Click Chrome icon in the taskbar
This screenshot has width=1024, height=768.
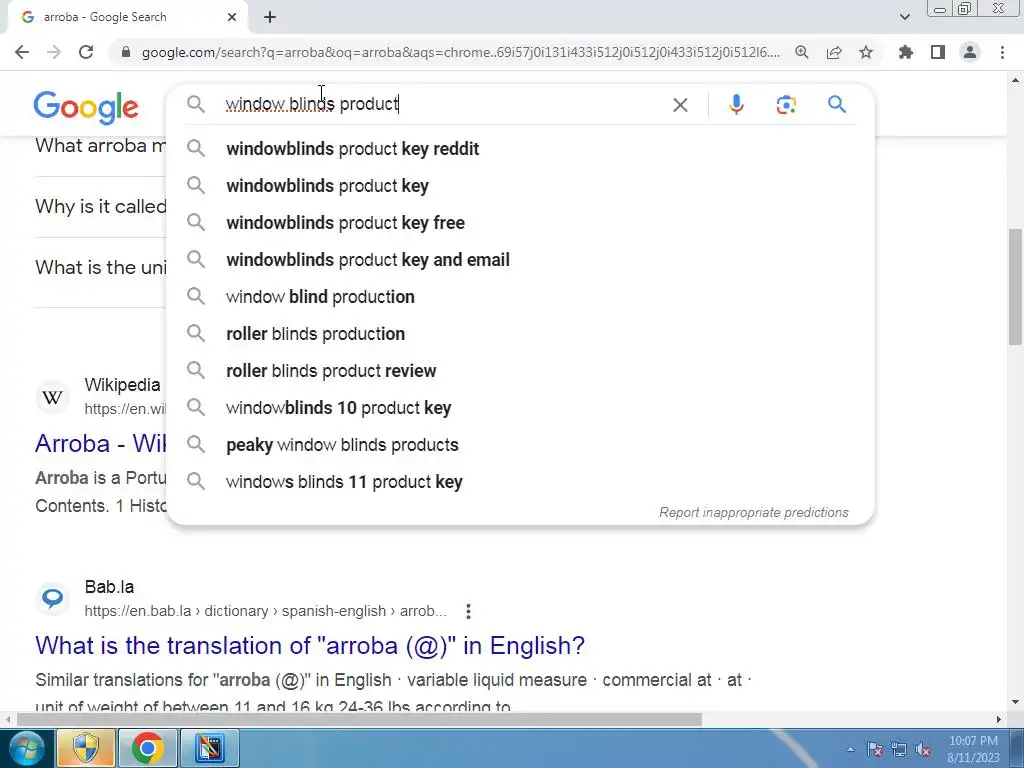pos(148,748)
